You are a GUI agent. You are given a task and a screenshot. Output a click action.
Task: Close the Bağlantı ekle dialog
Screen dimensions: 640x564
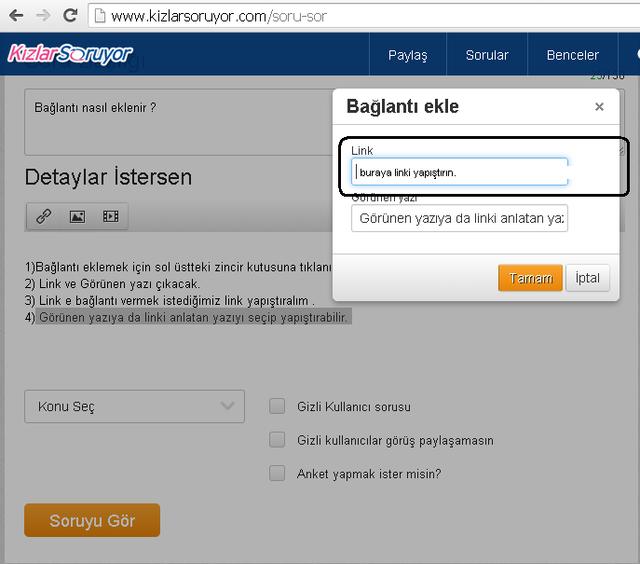pos(599,107)
